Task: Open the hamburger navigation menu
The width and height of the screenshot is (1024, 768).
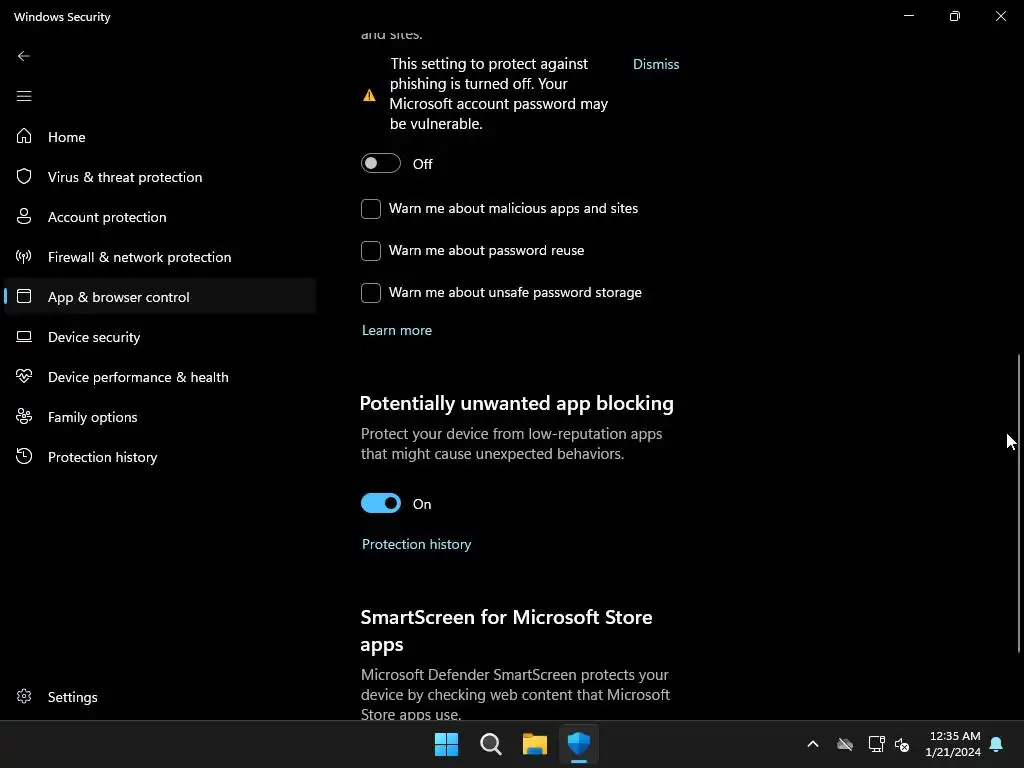Action: coord(24,97)
